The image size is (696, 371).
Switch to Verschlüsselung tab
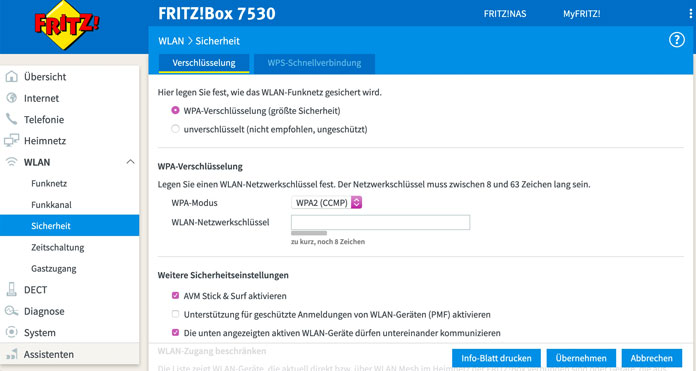point(204,63)
